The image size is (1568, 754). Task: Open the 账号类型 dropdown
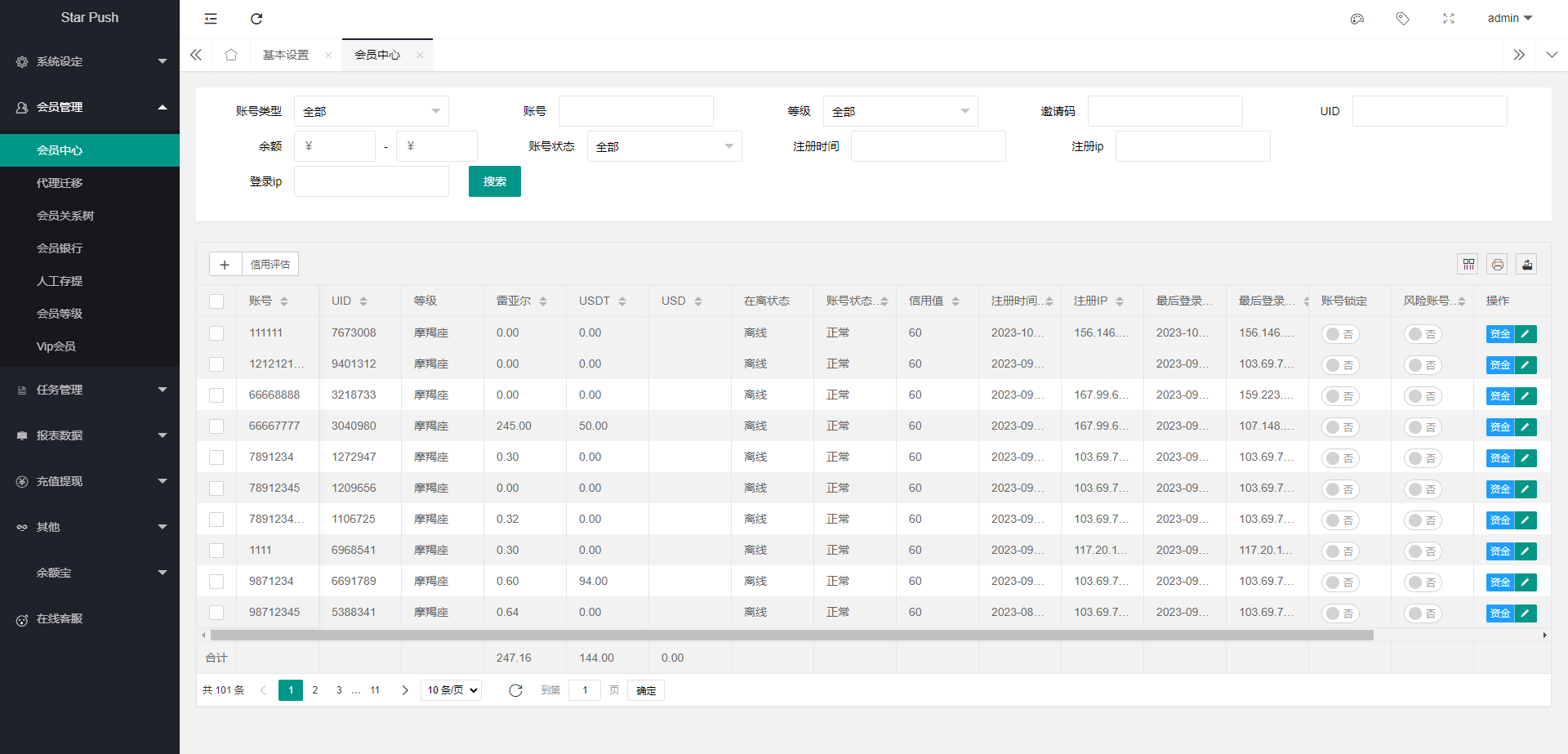[372, 111]
